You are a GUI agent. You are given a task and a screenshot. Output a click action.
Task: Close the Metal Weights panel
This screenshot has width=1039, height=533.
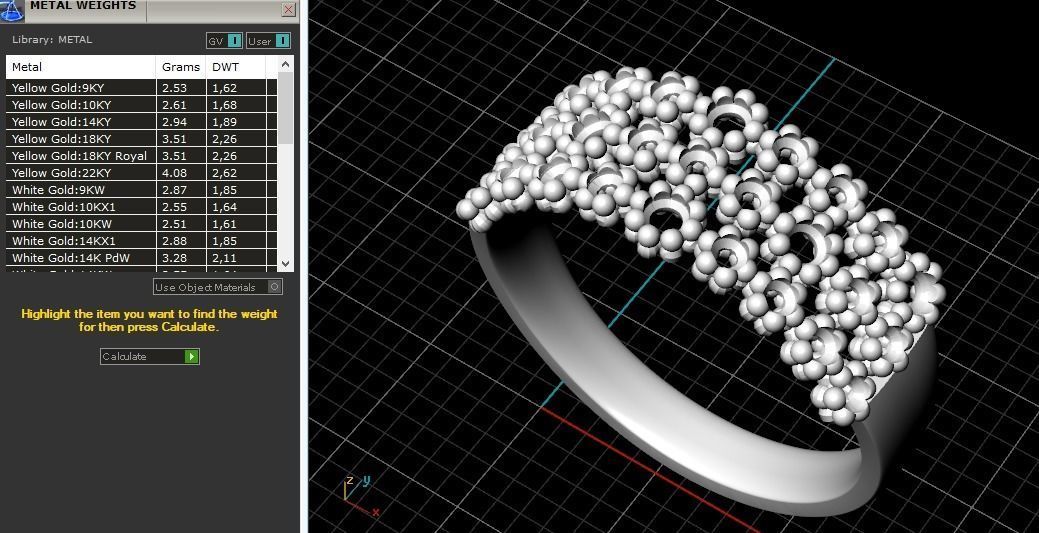point(288,9)
